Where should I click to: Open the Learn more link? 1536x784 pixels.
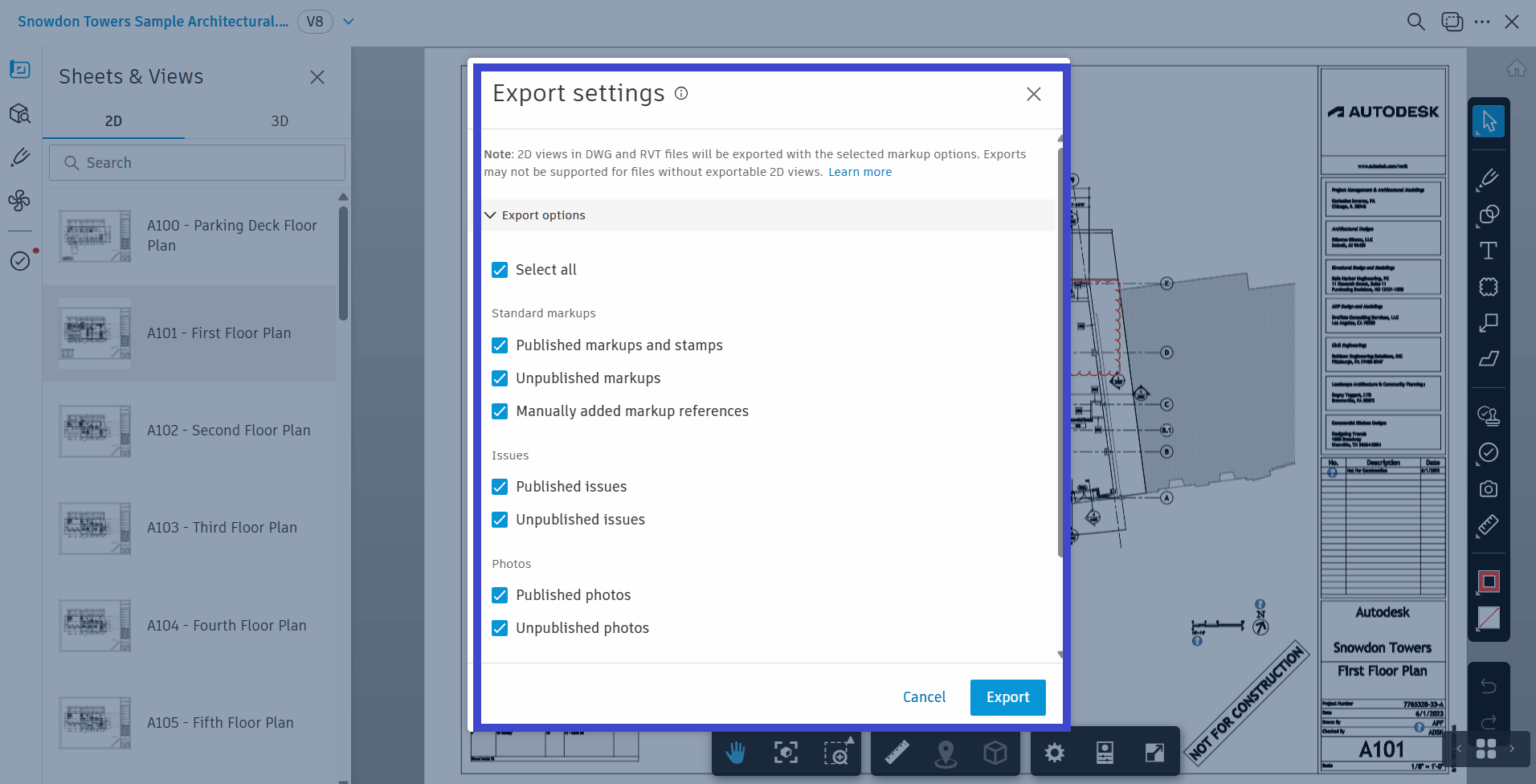coord(859,171)
